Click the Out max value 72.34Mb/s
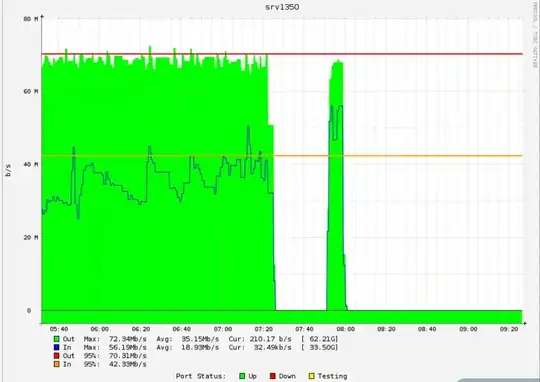This screenshot has width=540, height=382. (128, 339)
